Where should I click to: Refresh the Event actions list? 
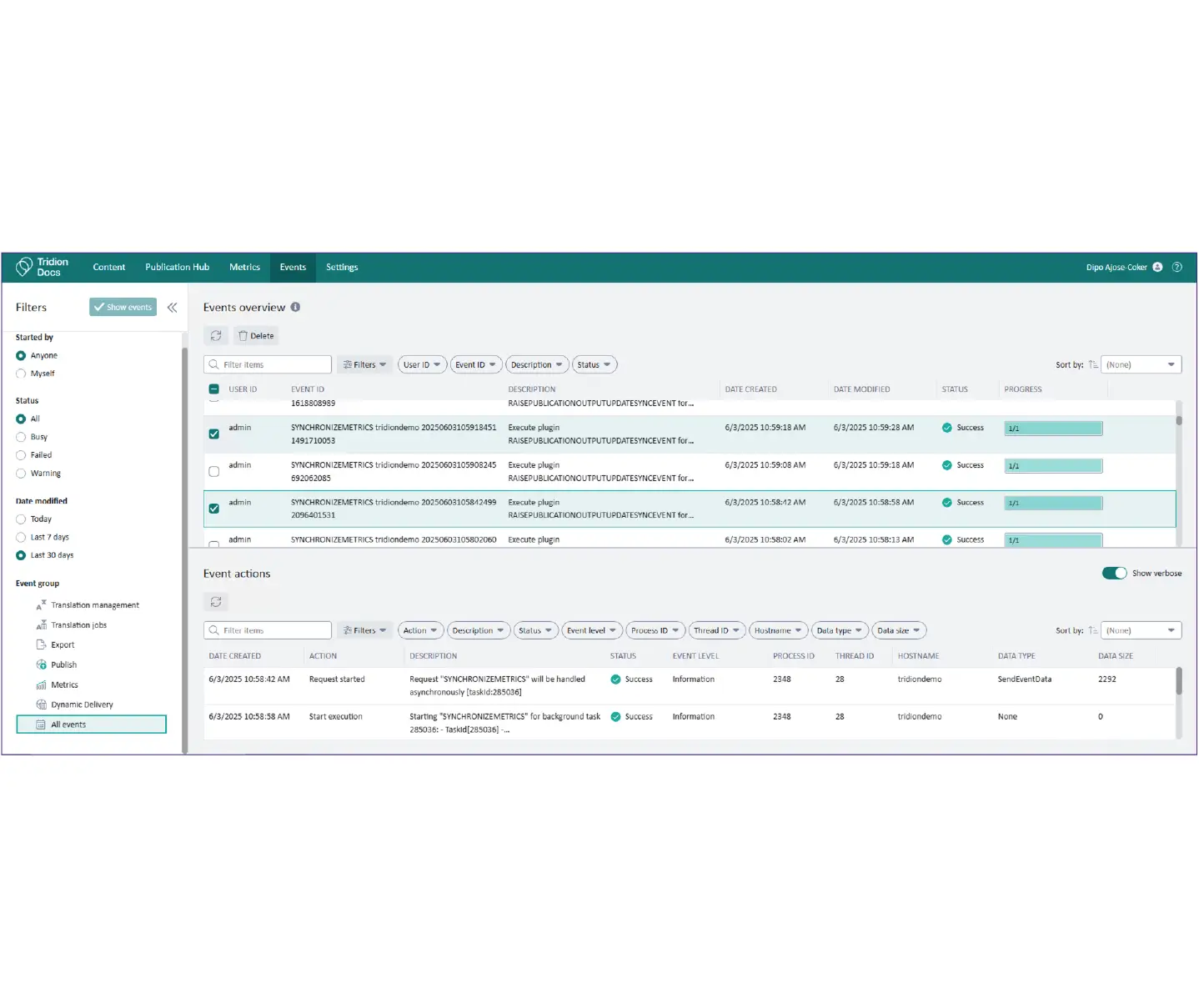pyautogui.click(x=216, y=602)
